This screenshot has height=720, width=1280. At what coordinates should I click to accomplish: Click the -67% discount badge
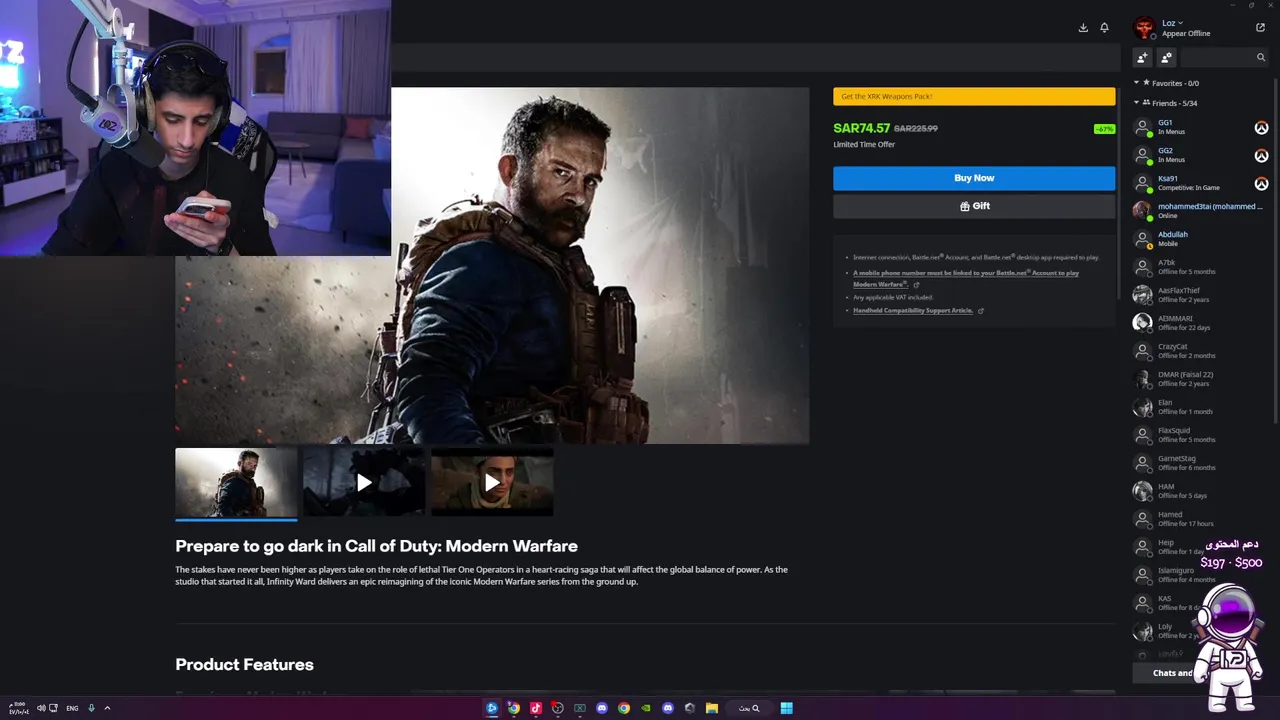pos(1104,129)
